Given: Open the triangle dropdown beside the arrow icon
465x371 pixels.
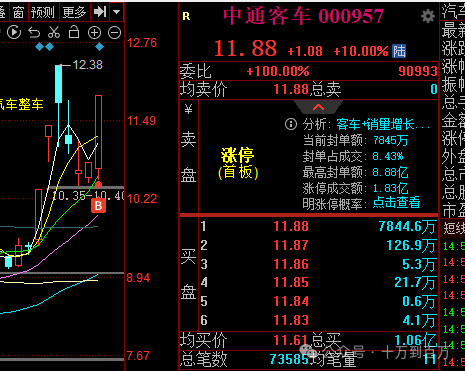Looking at the screenshot, I should tap(116, 12).
